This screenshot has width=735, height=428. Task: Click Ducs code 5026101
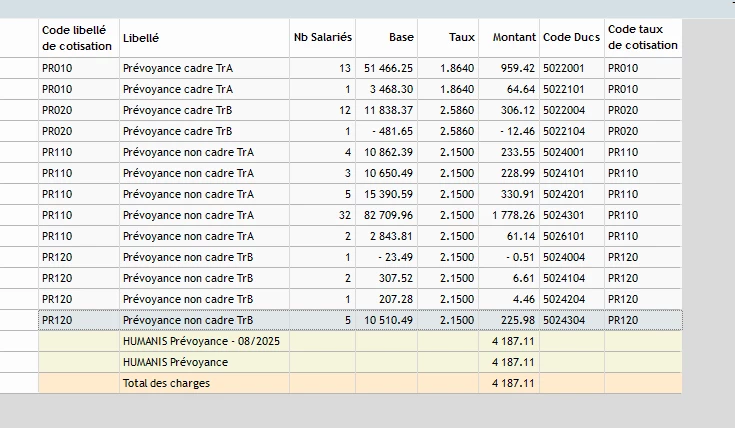pyautogui.click(x=563, y=236)
